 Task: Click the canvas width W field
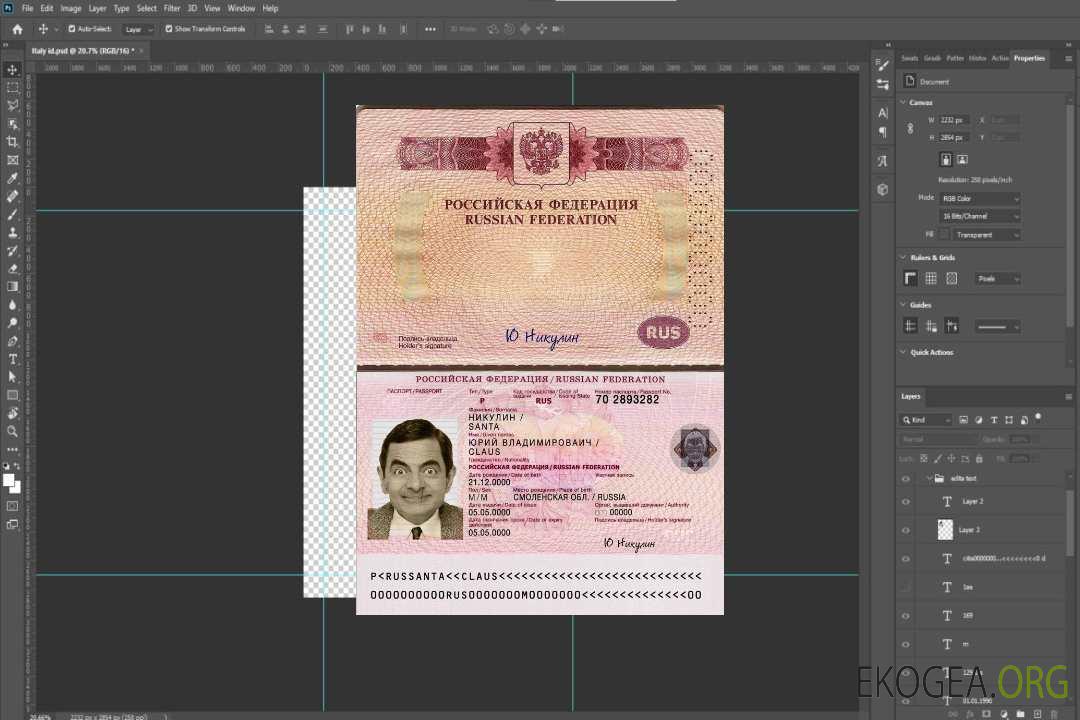coord(955,120)
